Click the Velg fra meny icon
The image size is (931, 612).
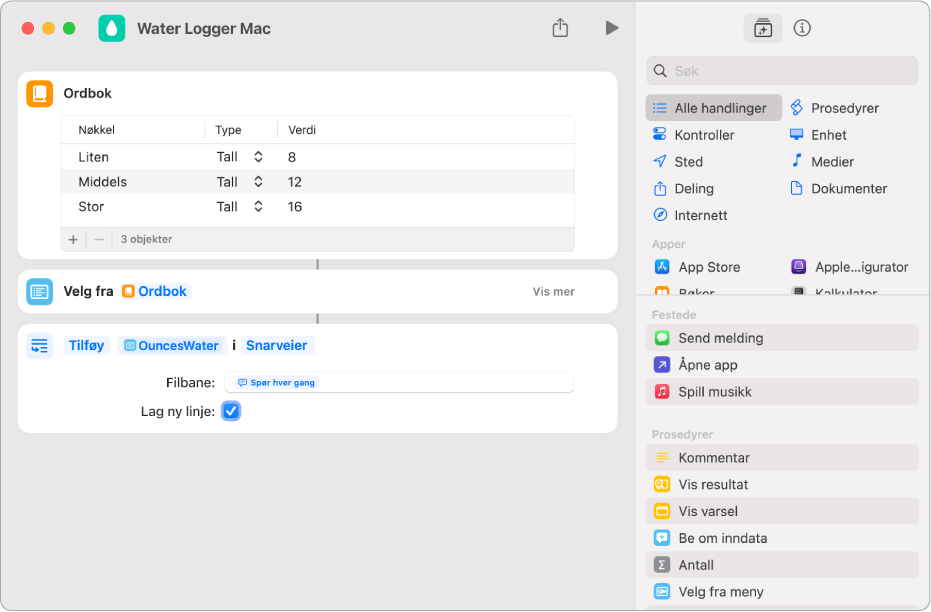coord(661,592)
